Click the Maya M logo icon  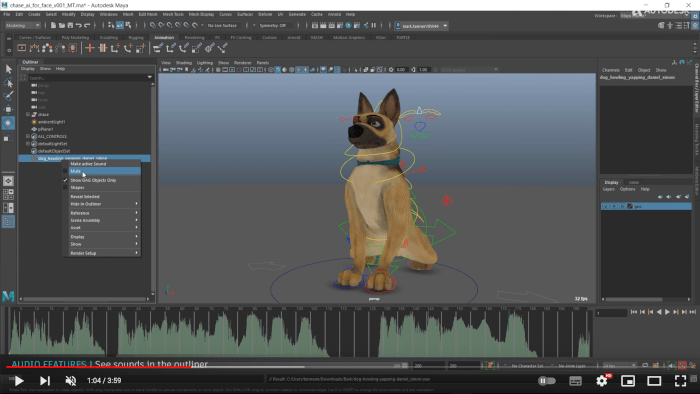pos(8,296)
